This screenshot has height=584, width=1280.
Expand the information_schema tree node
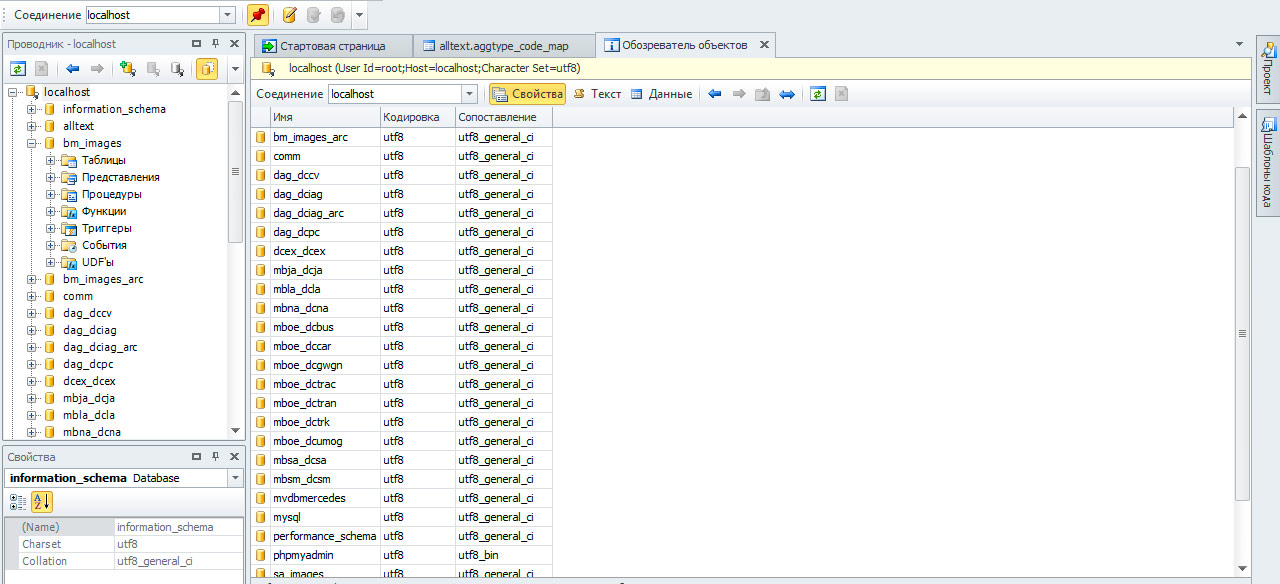point(32,109)
